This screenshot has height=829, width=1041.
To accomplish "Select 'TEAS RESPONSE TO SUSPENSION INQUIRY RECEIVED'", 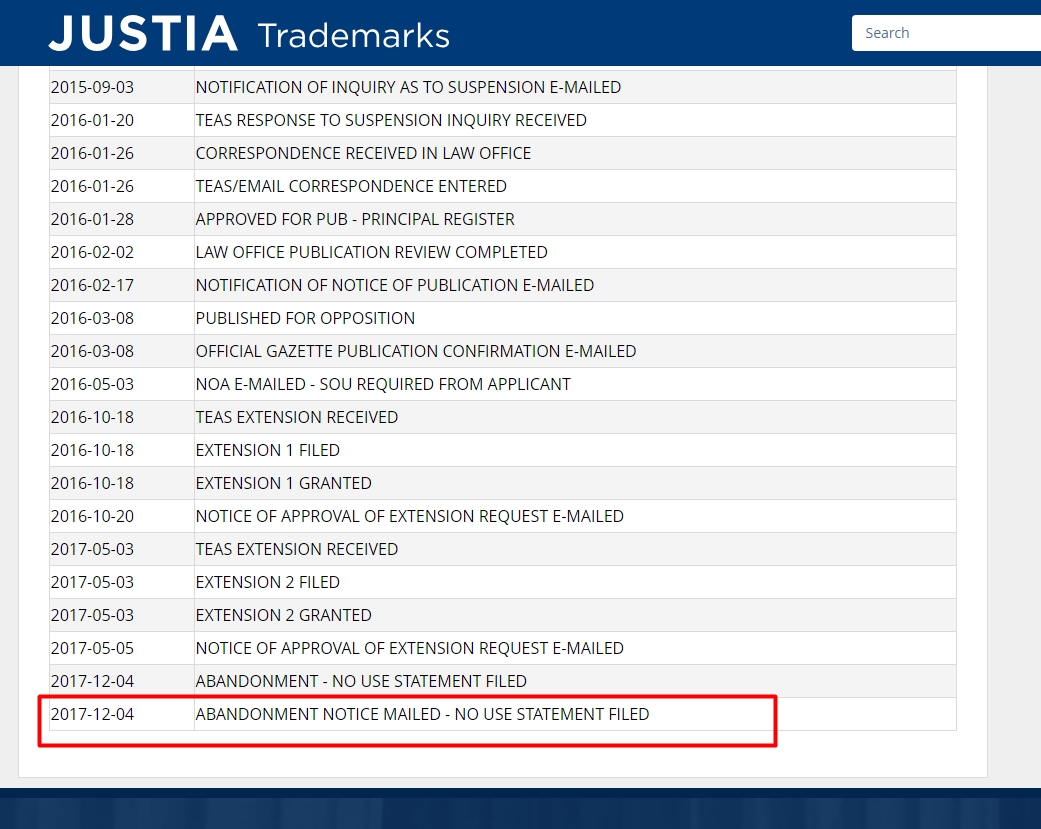I will click(391, 120).
